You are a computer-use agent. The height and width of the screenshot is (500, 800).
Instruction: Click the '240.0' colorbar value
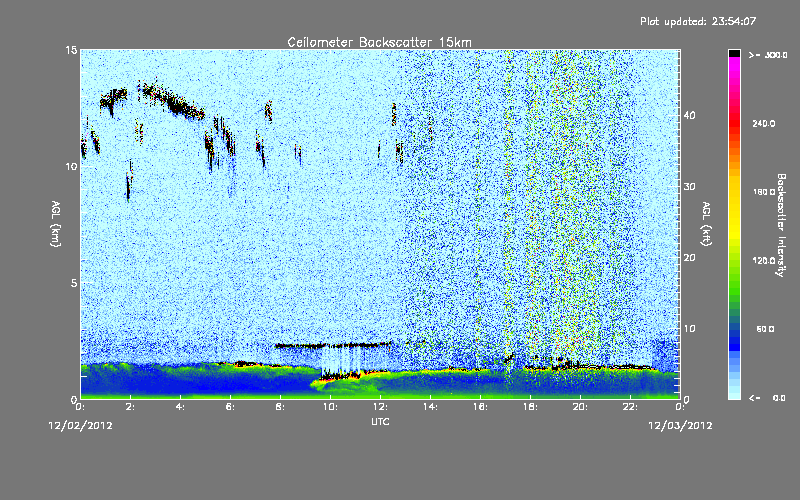764,123
